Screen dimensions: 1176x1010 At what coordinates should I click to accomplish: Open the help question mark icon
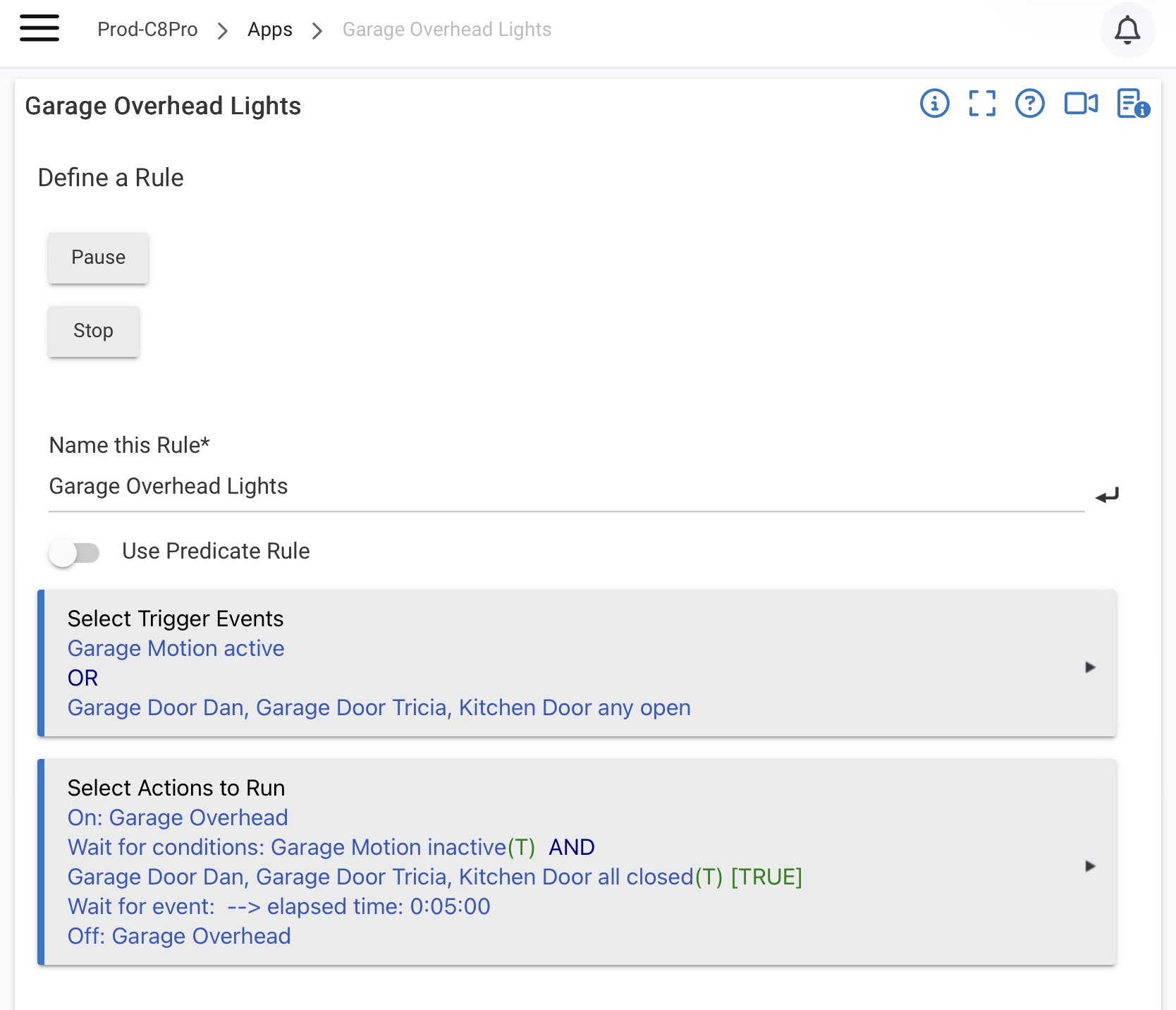coord(1030,104)
